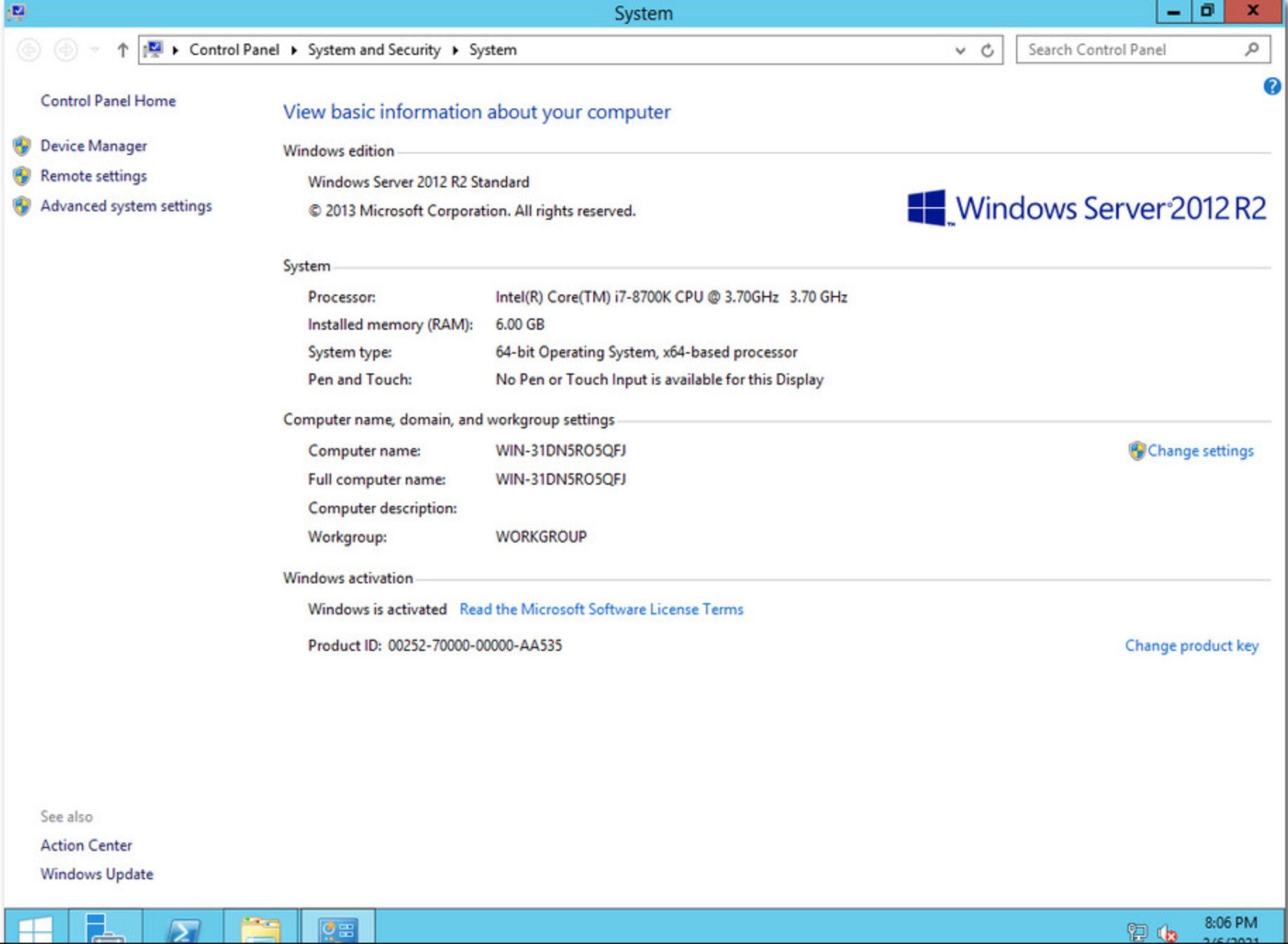Select System in the breadcrumb path
The image size is (1288, 944).
pyautogui.click(x=493, y=50)
